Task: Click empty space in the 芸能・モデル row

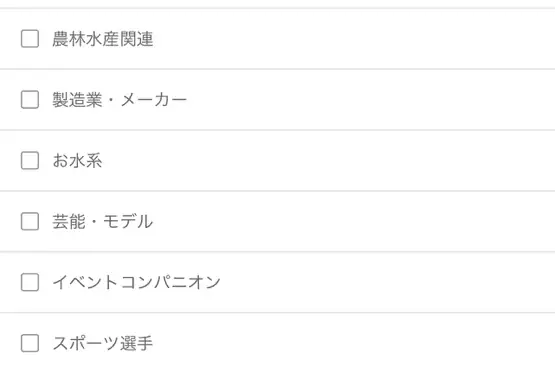Action: (x=354, y=222)
